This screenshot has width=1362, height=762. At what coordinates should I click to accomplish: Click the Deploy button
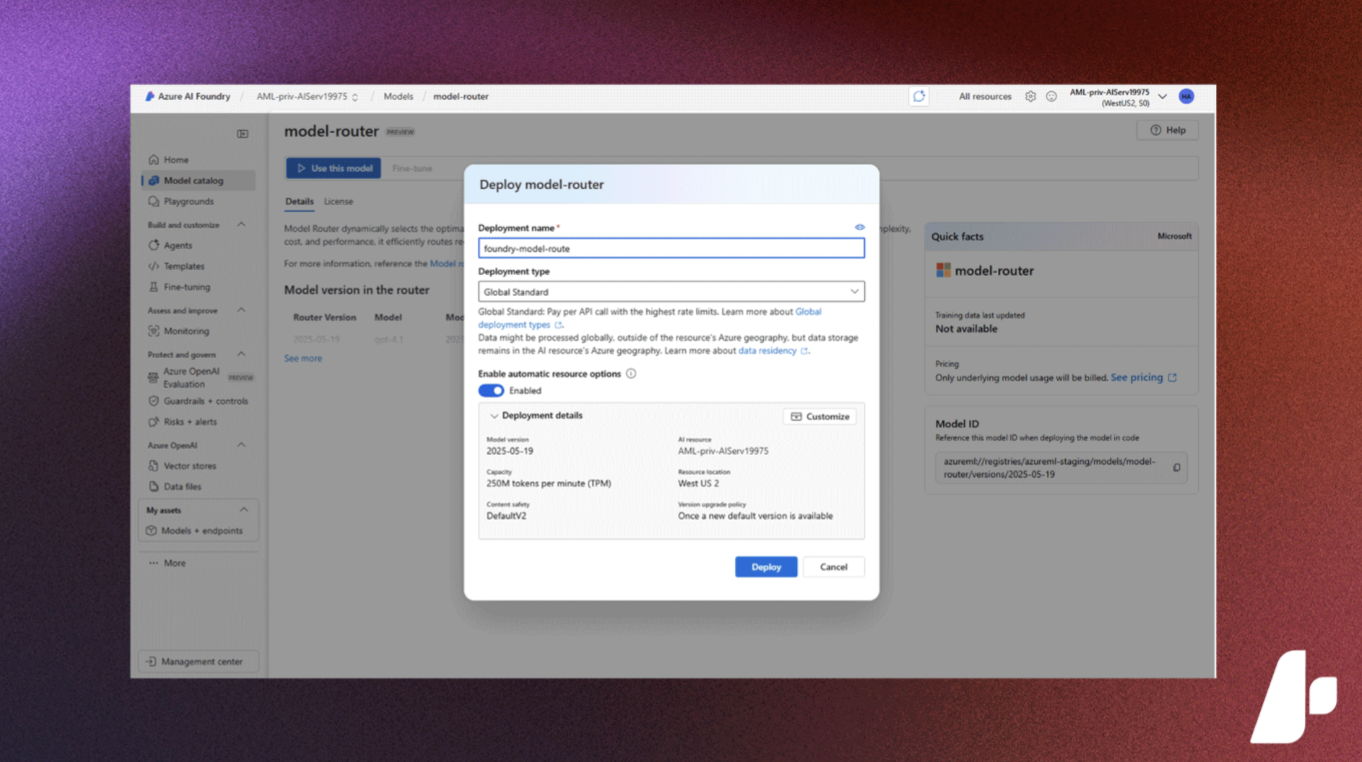coord(766,567)
